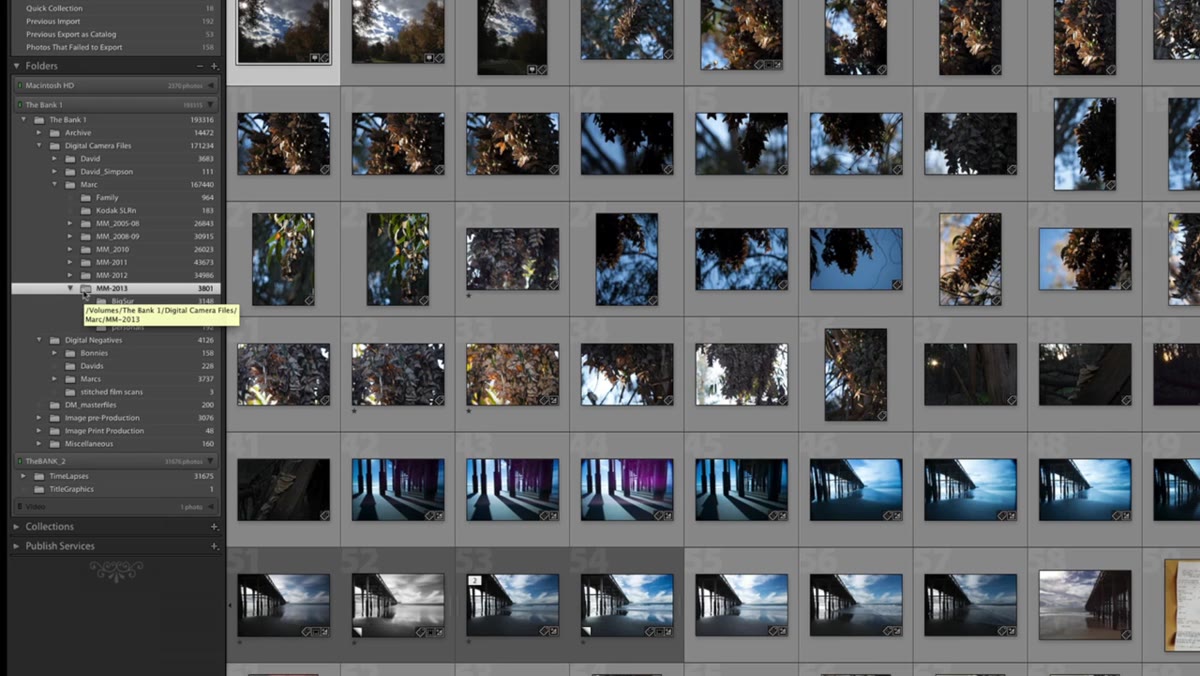Click the minus icon in Folders header
The height and width of the screenshot is (676, 1200).
click(x=200, y=66)
